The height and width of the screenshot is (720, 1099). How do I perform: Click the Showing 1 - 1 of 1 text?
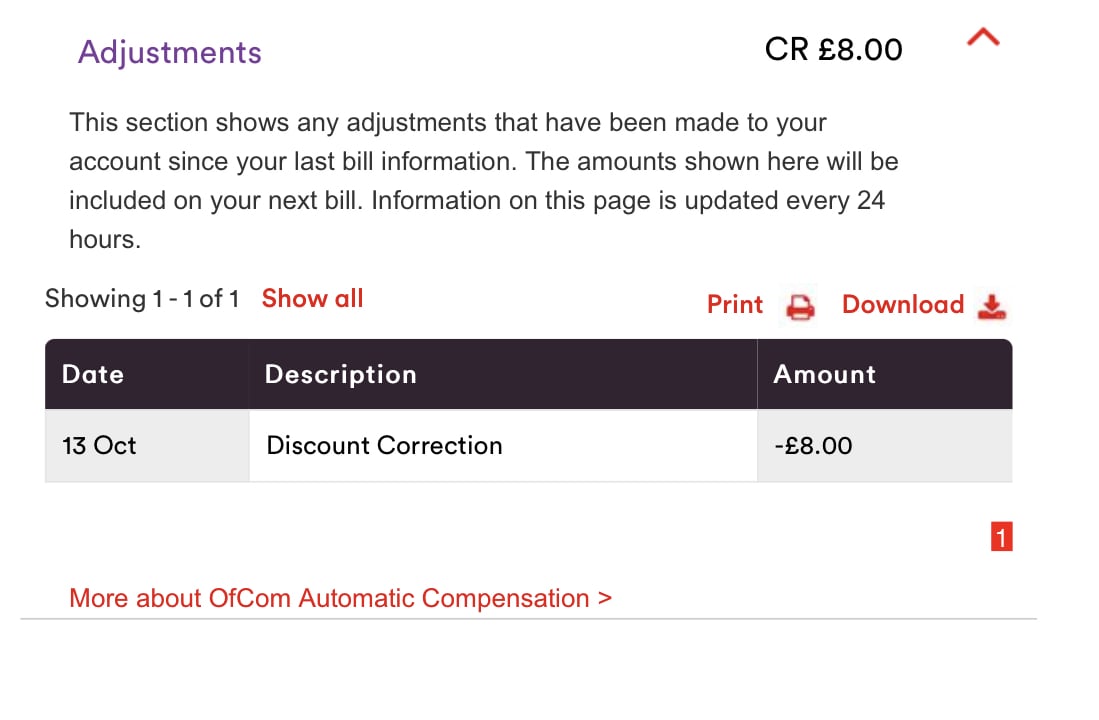click(142, 299)
